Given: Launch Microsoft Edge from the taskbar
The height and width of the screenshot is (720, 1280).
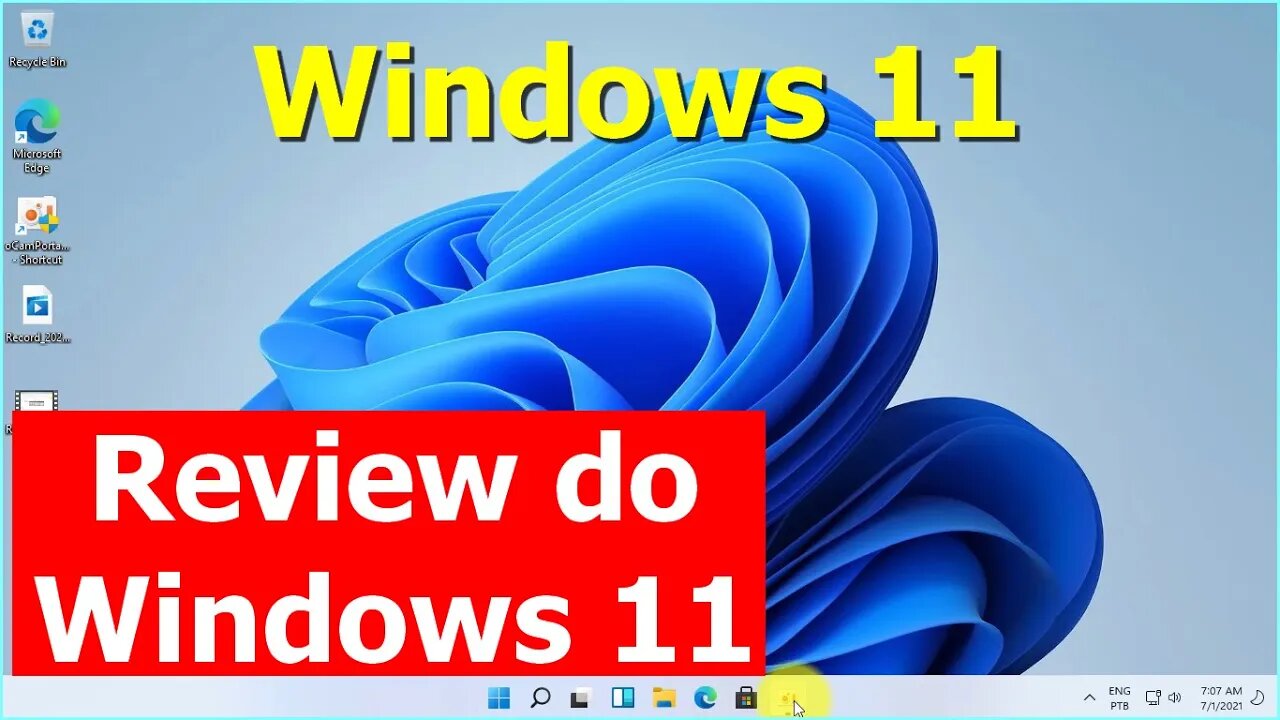Looking at the screenshot, I should (705, 698).
